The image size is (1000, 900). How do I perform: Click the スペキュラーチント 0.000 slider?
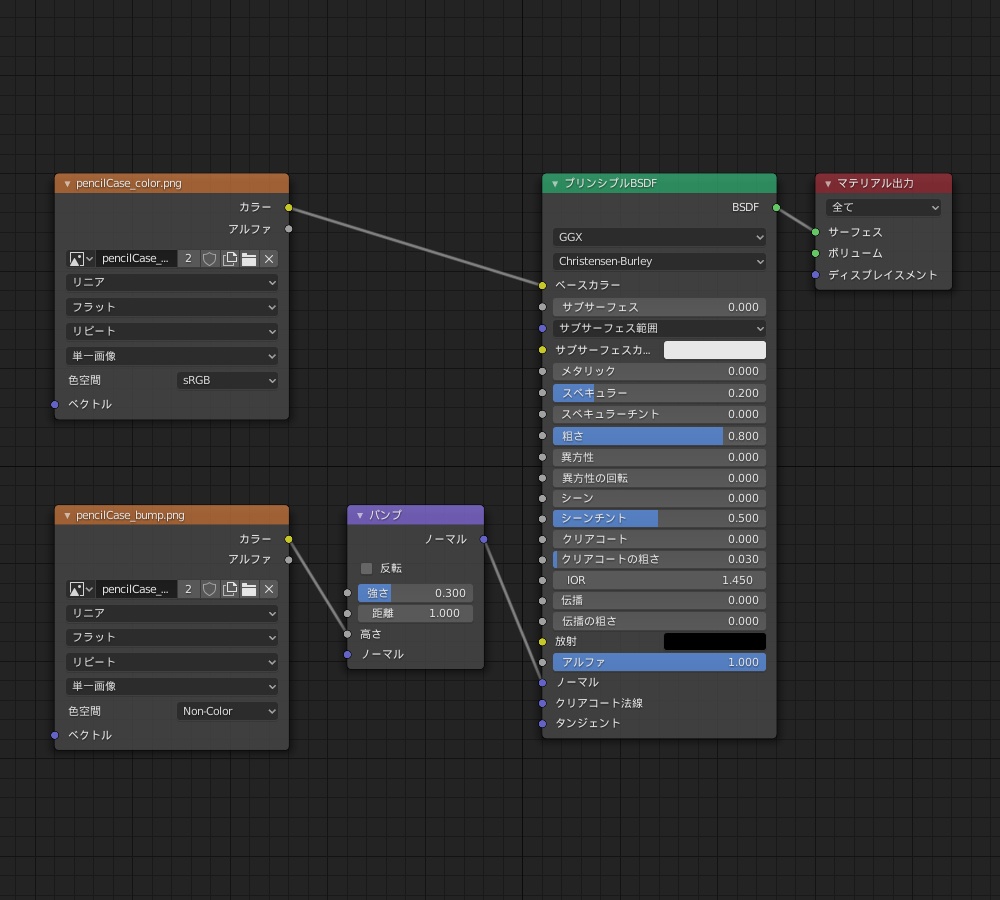click(659, 414)
